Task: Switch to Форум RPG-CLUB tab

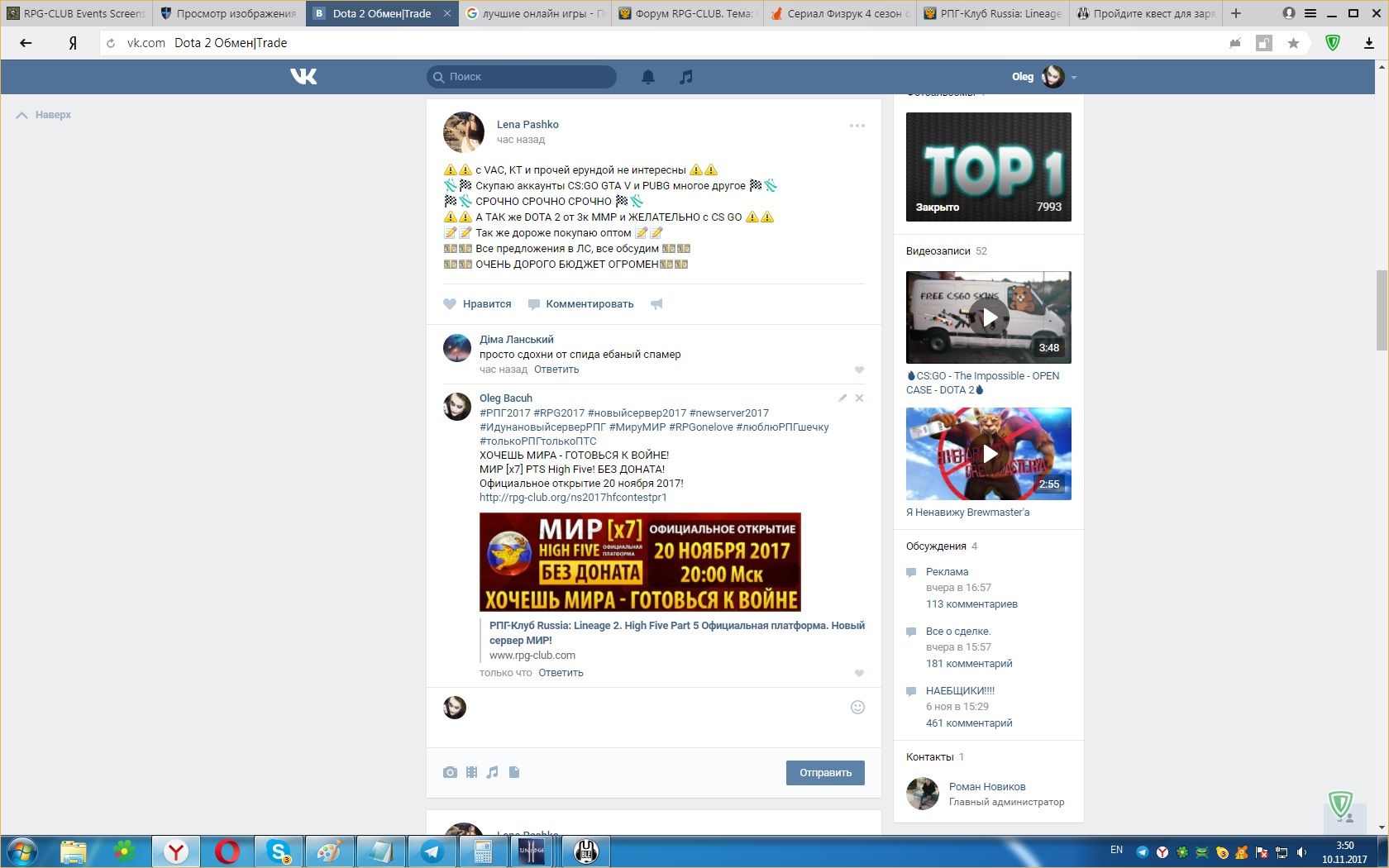Action: coord(687,13)
